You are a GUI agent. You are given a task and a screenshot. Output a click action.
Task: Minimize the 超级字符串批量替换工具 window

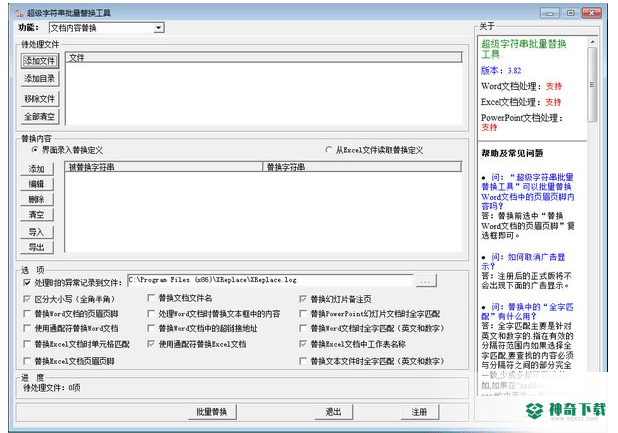tap(549, 13)
